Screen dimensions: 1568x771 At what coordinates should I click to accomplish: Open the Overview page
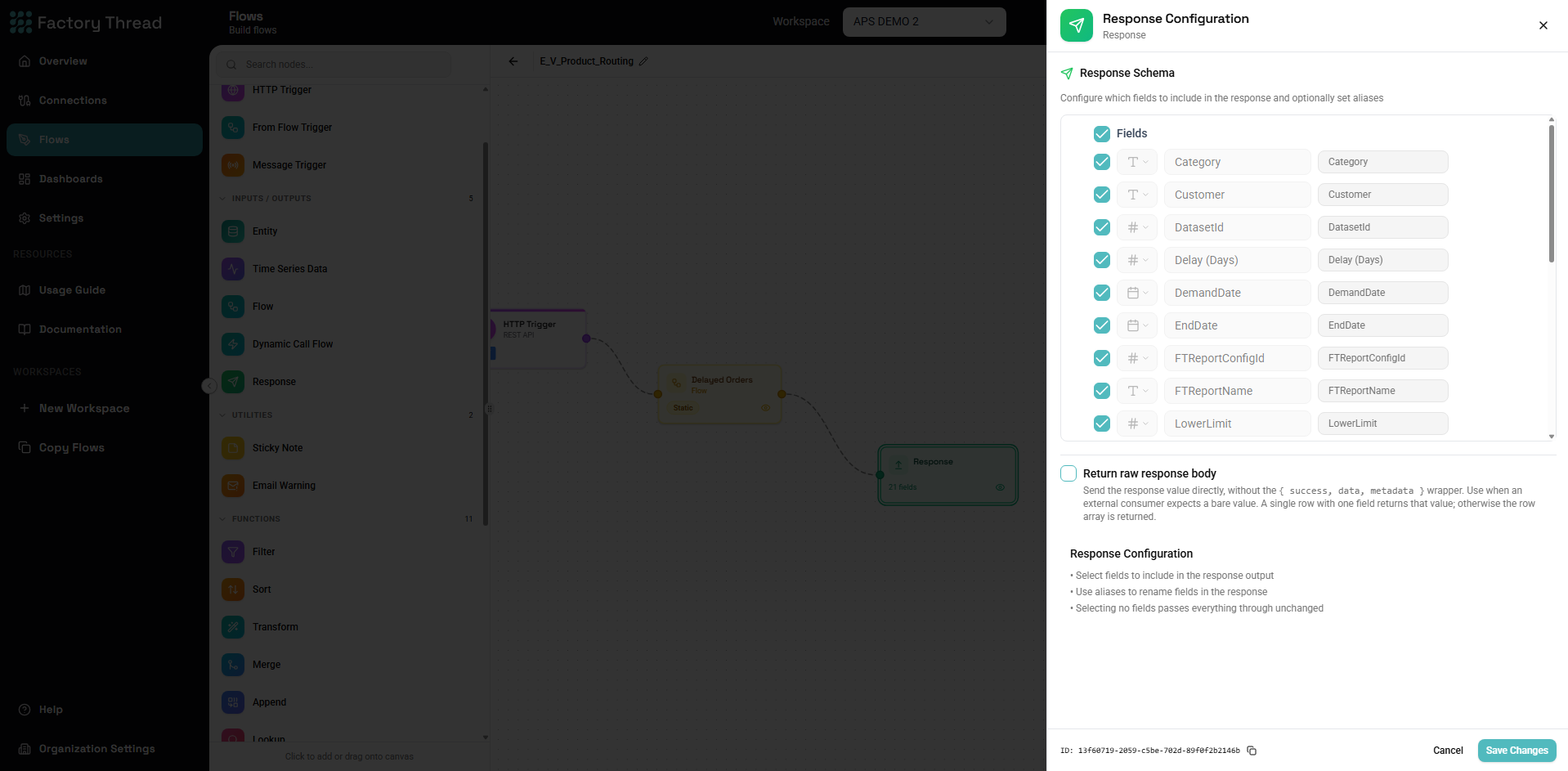tap(105, 61)
